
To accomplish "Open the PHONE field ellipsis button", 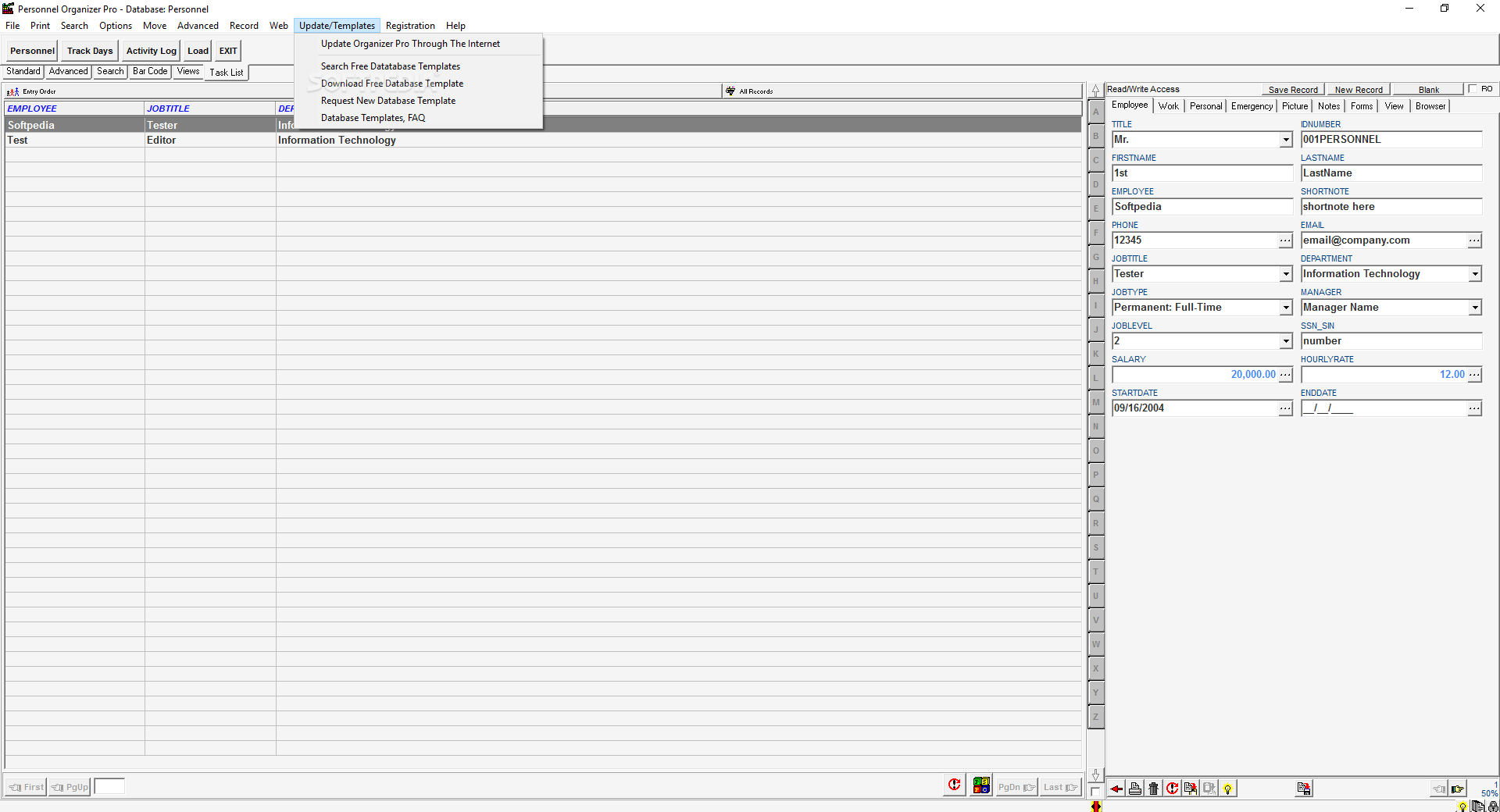I will 1285,240.
